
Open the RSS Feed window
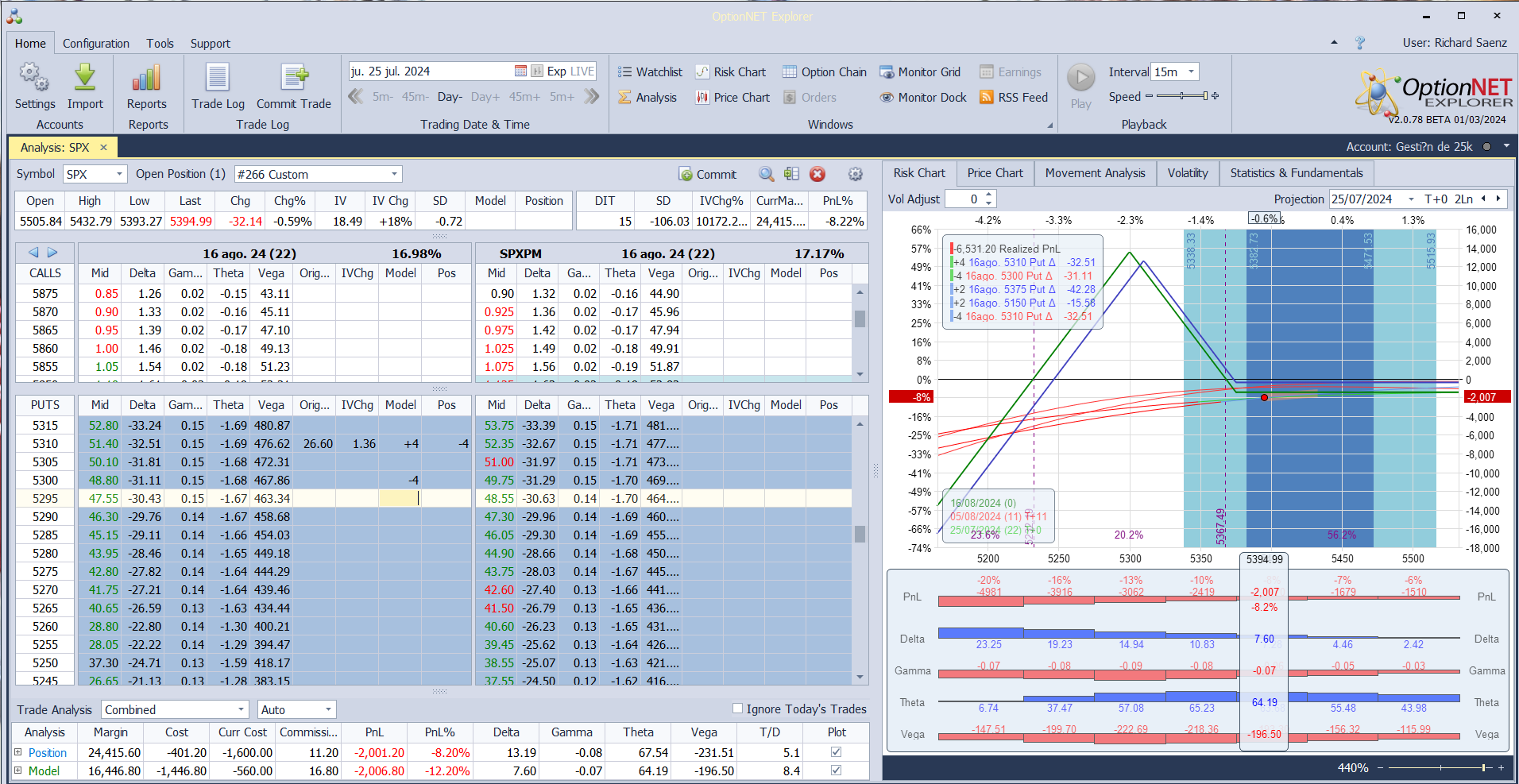point(1014,97)
